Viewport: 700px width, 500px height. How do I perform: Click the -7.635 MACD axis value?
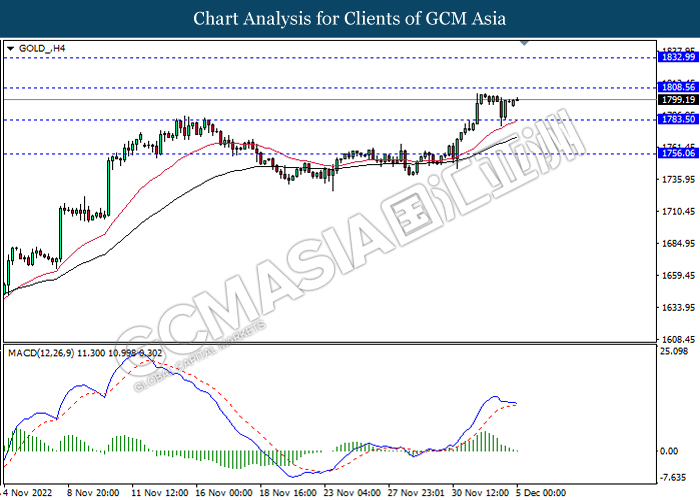point(672,478)
